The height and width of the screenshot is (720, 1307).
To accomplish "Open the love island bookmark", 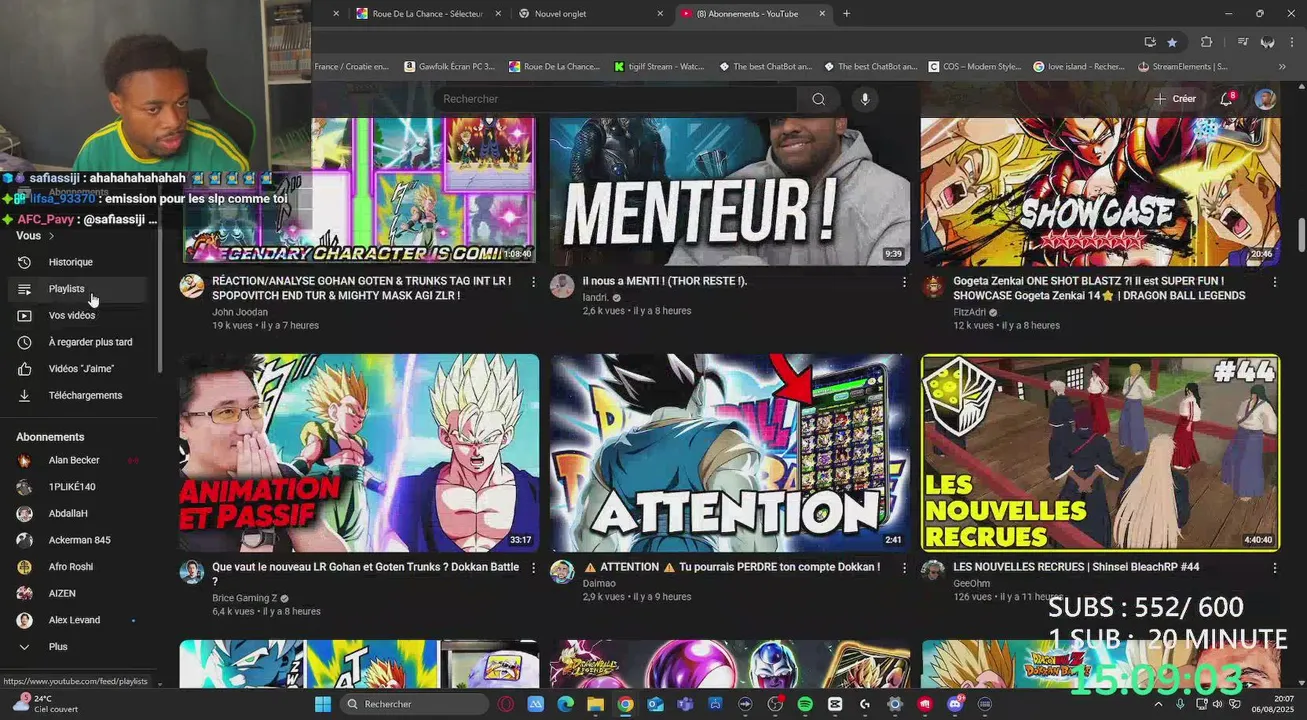I will click(x=1080, y=67).
